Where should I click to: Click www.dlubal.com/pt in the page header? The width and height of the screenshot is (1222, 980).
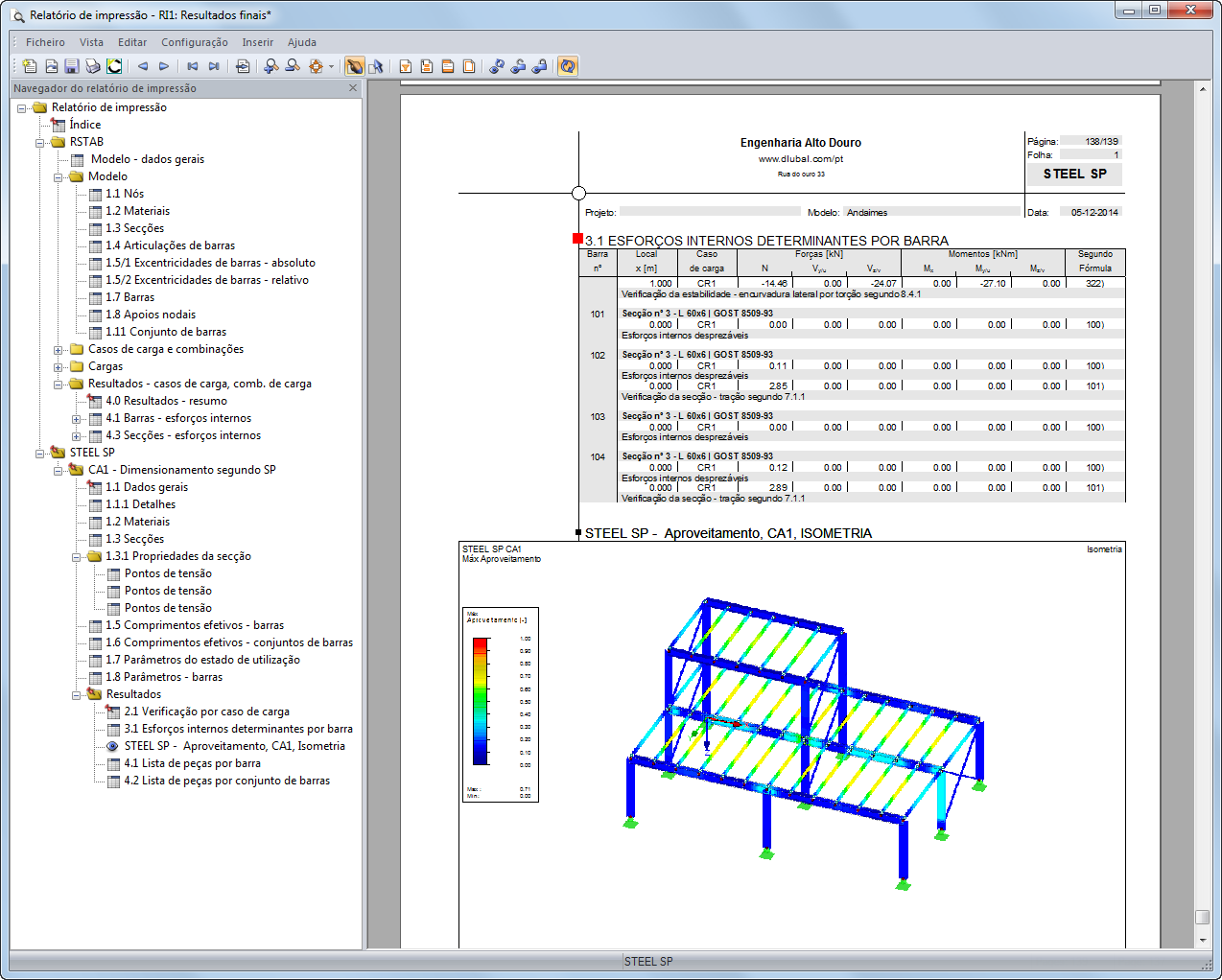801,159
